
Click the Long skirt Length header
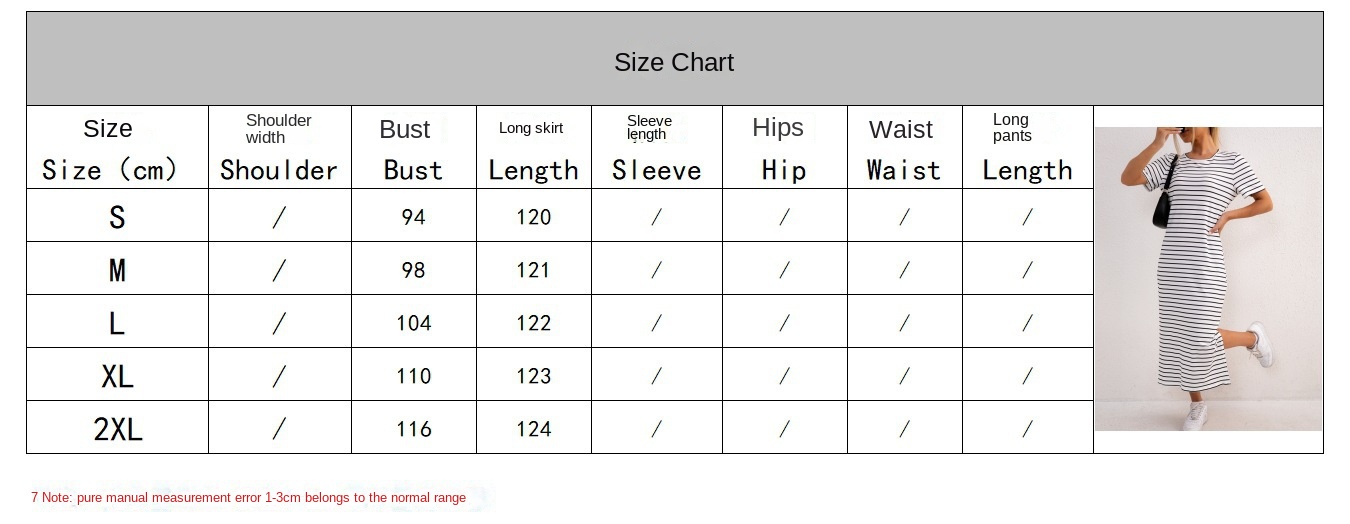tap(533, 148)
